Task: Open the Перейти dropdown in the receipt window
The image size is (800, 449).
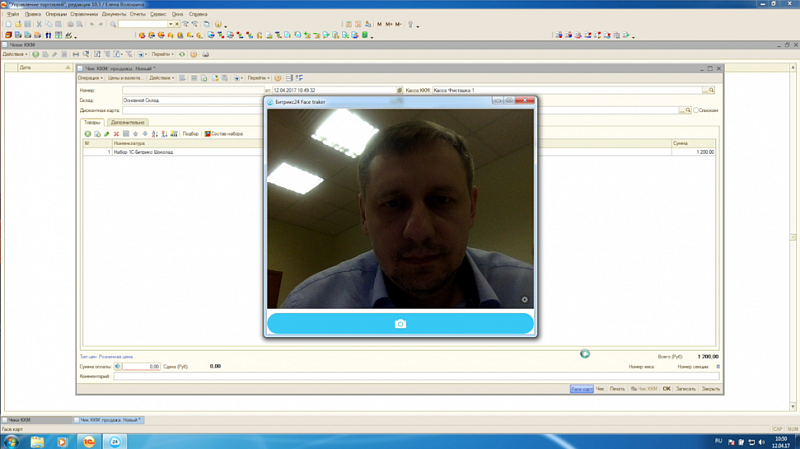Action: click(258, 78)
